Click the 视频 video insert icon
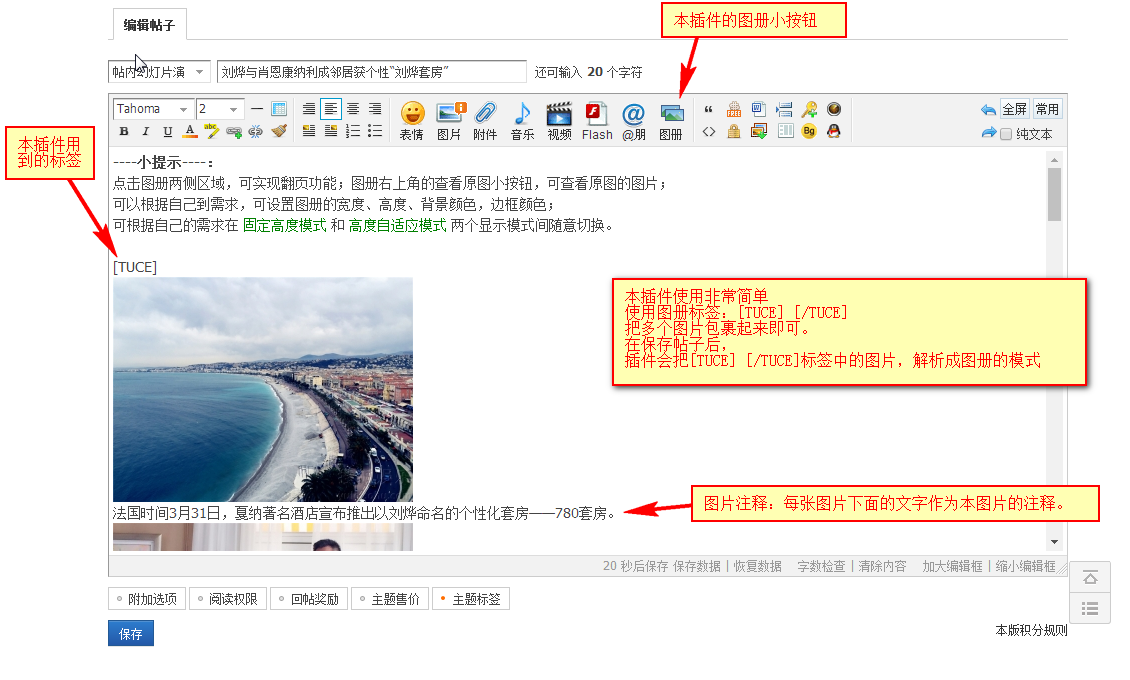 (559, 120)
